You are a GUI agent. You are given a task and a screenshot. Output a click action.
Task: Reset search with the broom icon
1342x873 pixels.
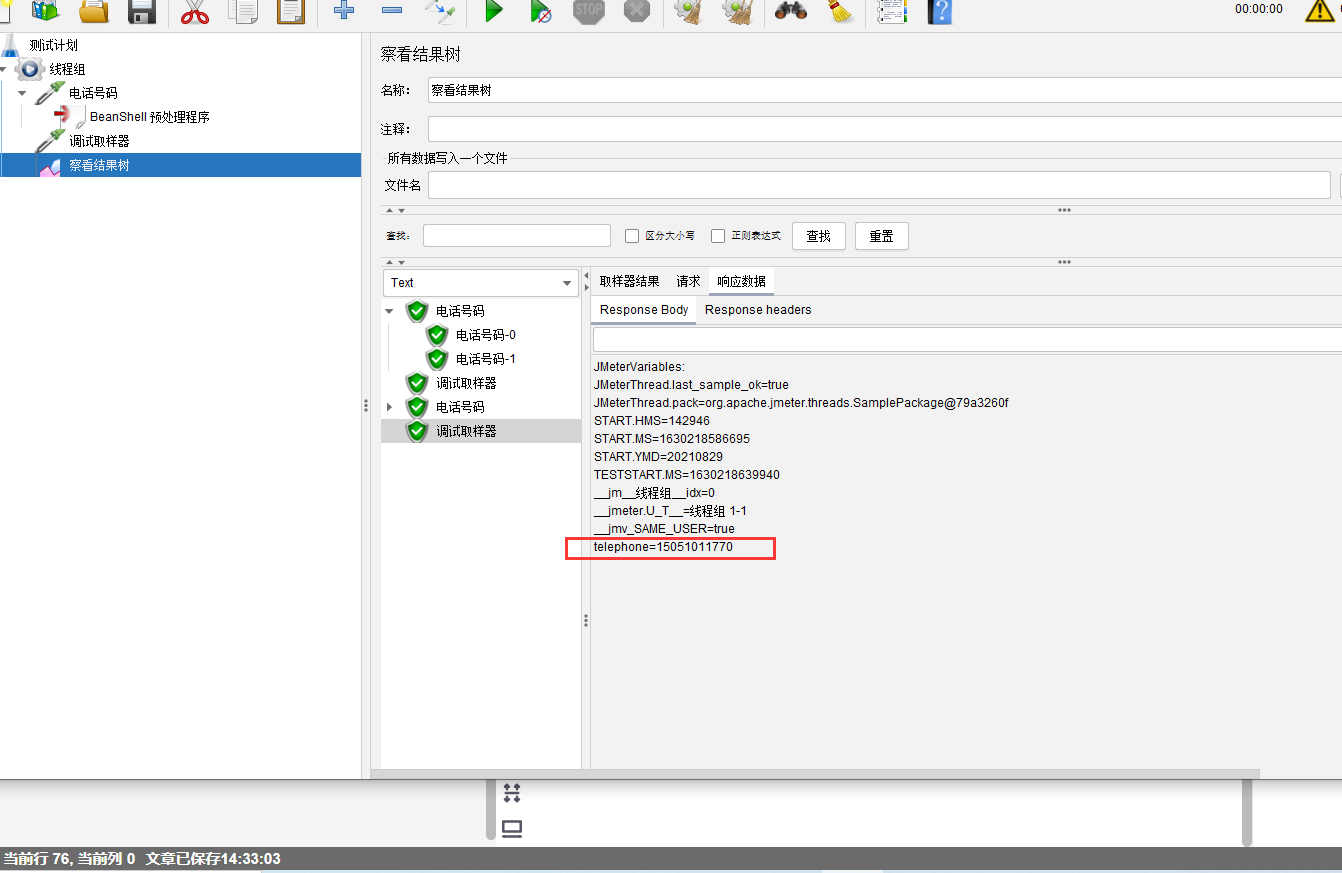840,11
